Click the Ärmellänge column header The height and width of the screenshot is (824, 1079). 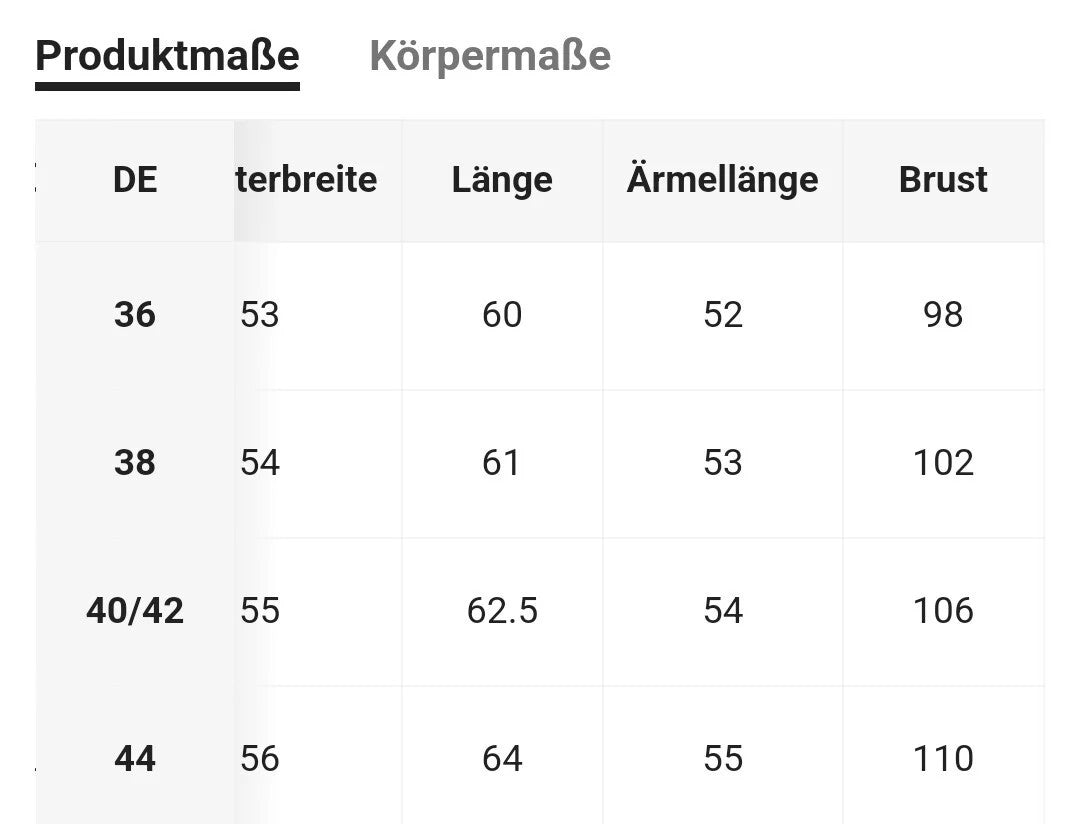coord(722,180)
